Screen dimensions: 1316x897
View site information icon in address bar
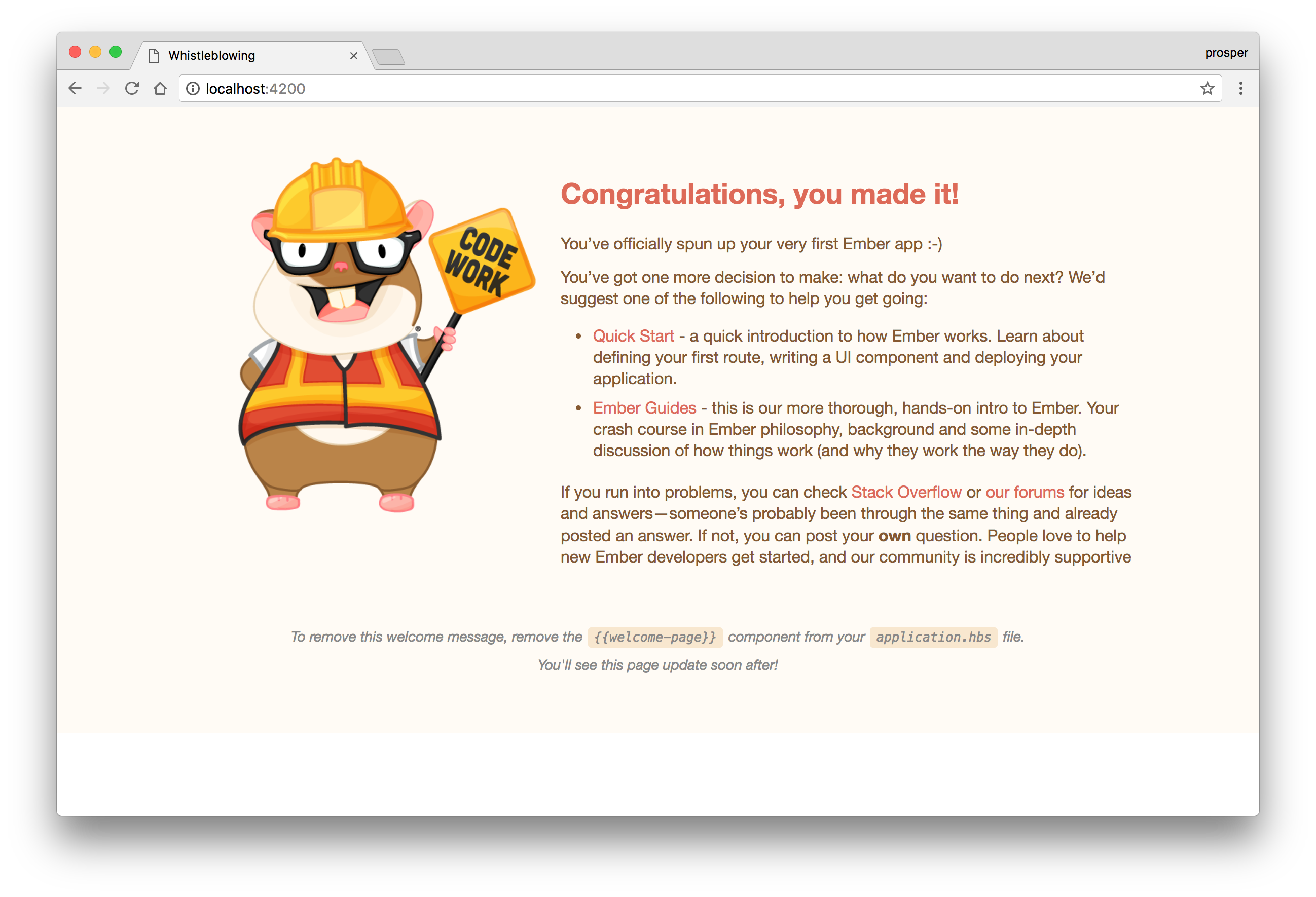[x=193, y=89]
